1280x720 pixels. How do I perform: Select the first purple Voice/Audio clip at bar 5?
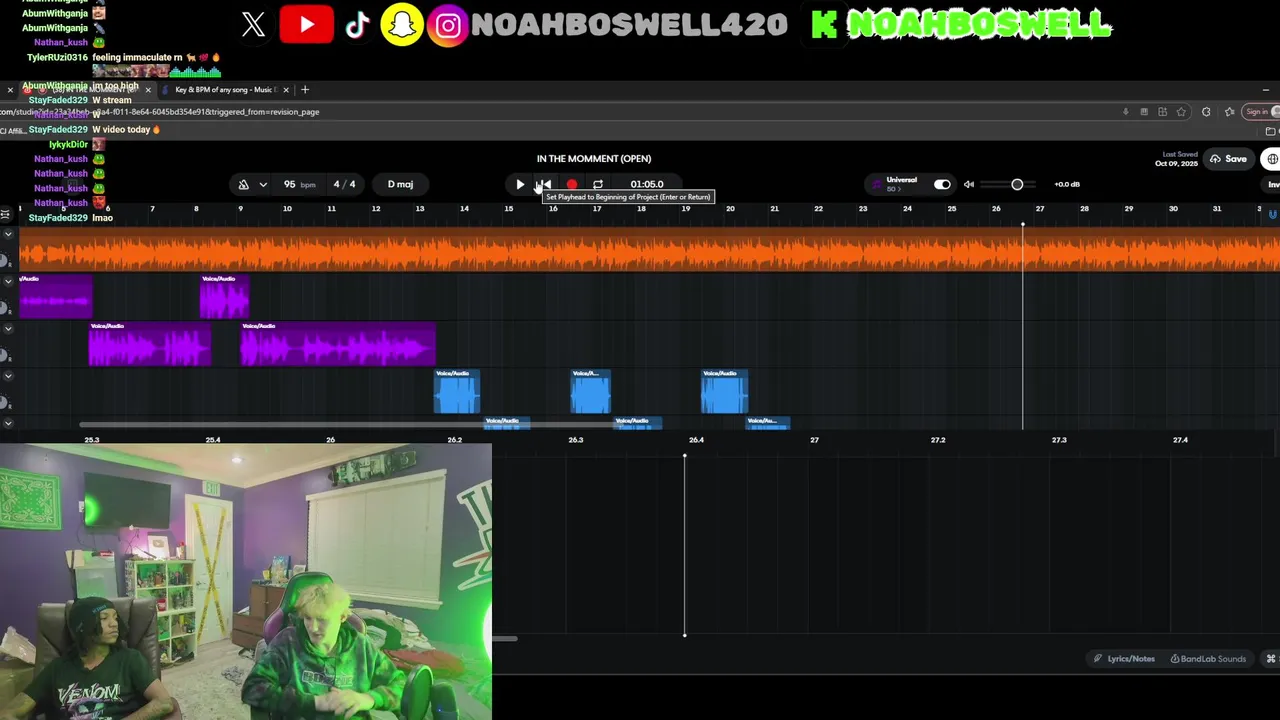(56, 297)
